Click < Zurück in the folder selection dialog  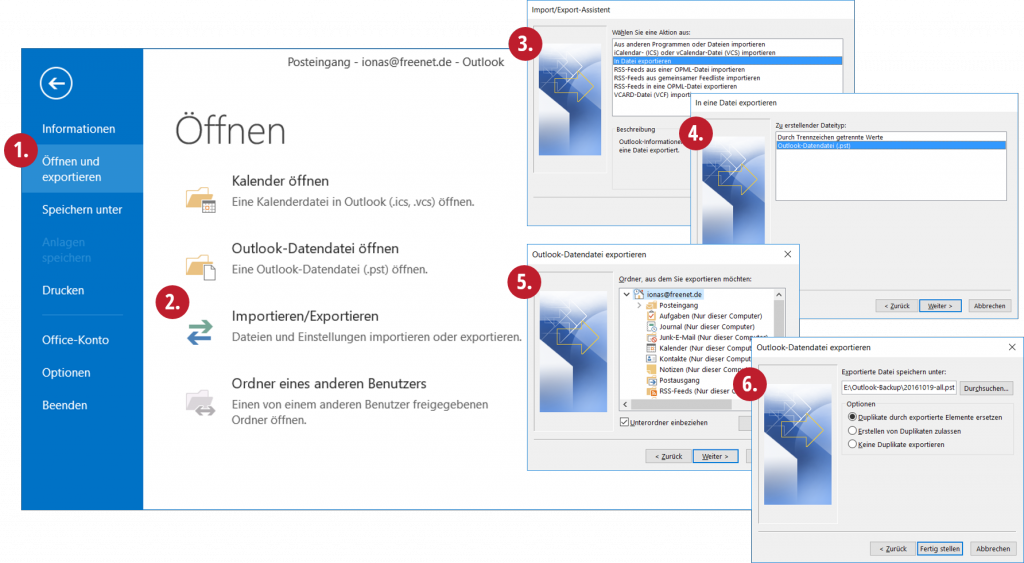point(668,456)
